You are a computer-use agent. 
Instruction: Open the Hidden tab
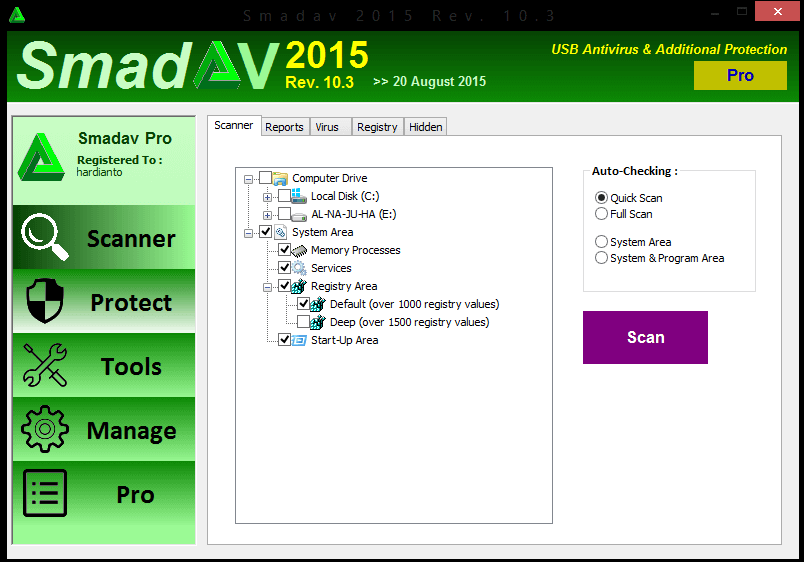426,127
